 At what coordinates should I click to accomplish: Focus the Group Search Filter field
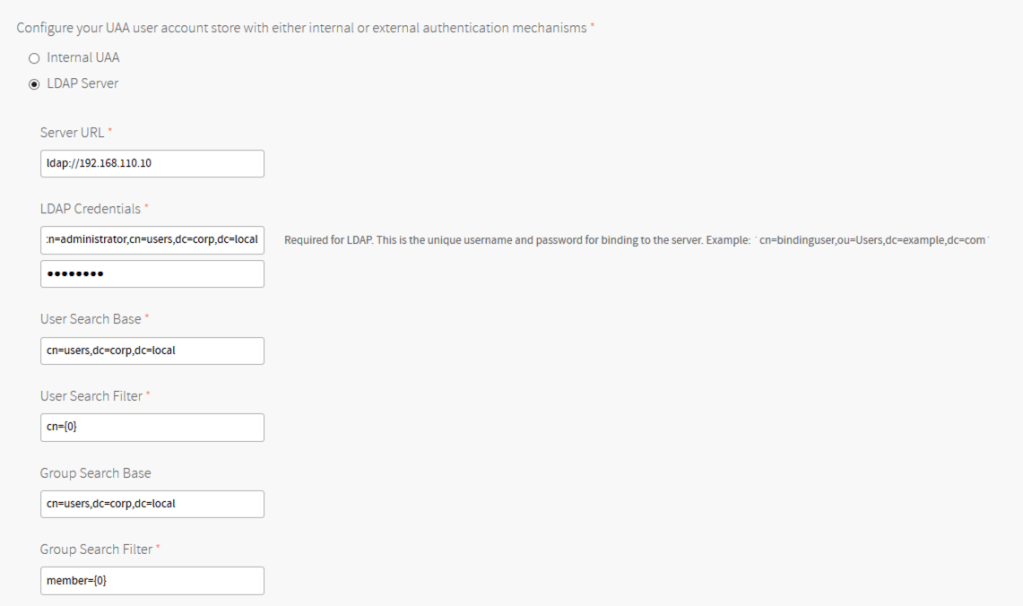click(x=152, y=580)
